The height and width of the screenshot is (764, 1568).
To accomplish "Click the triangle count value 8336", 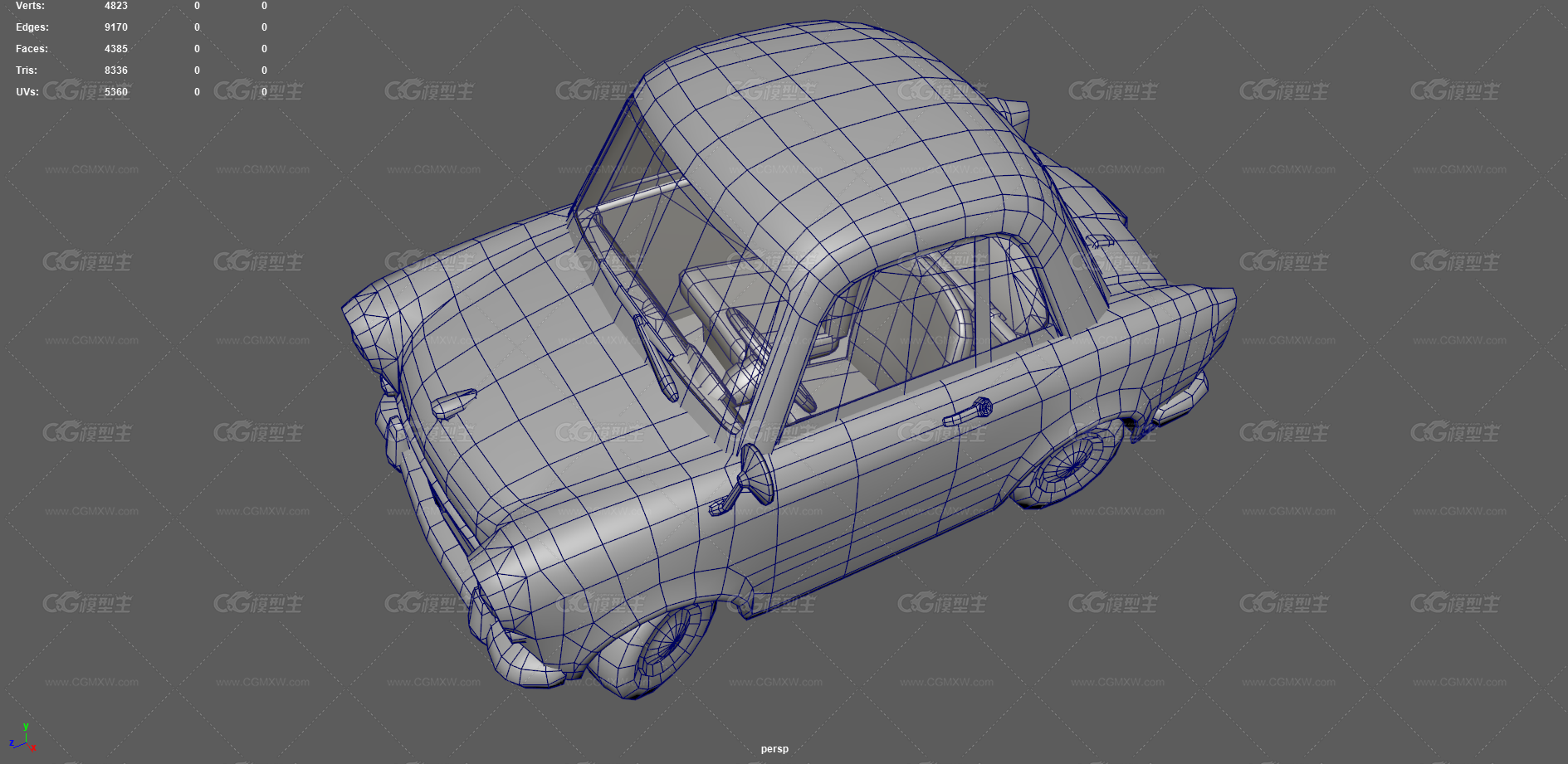I will (116, 71).
